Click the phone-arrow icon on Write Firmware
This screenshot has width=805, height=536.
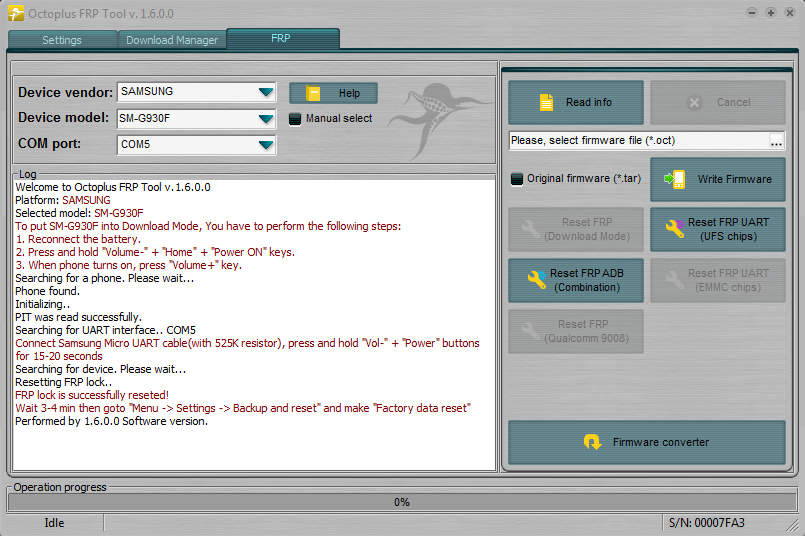pos(675,179)
